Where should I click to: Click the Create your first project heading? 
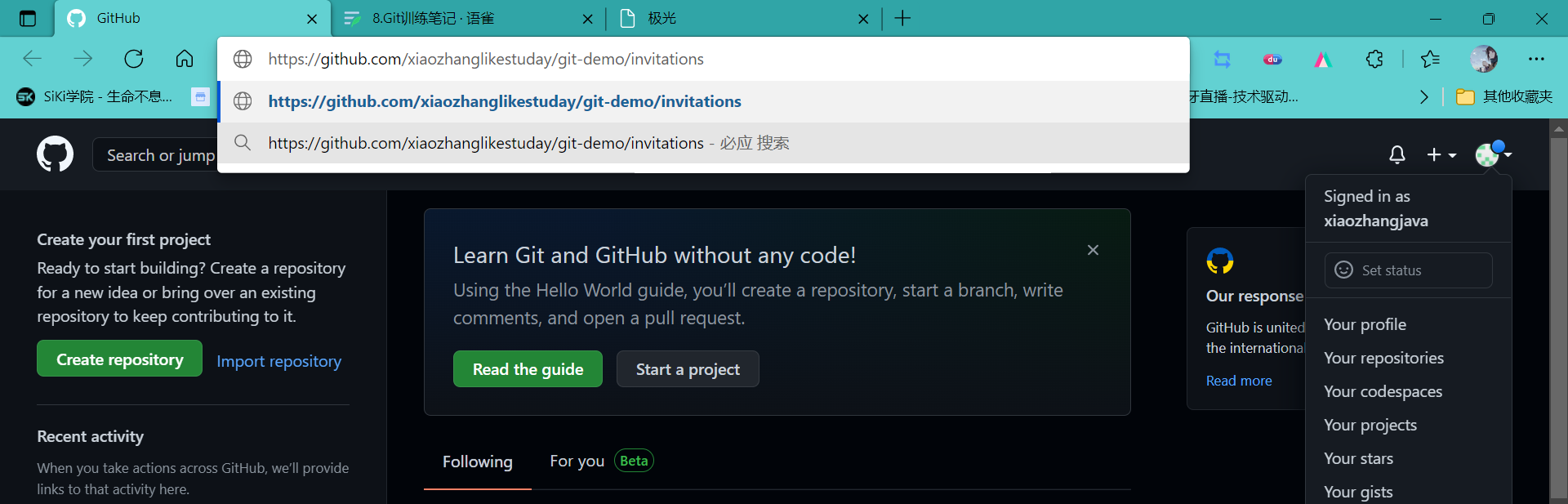click(123, 239)
